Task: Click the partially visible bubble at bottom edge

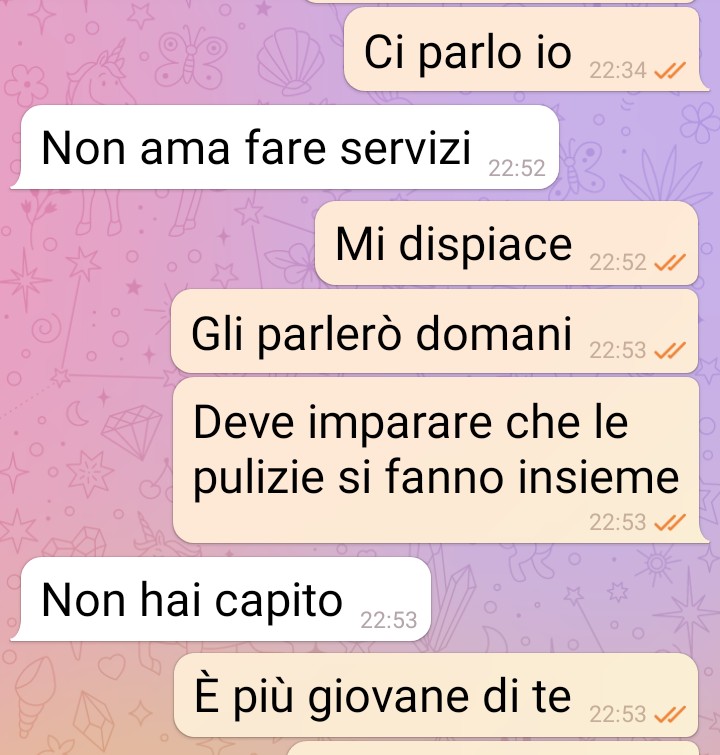Action: (x=493, y=749)
